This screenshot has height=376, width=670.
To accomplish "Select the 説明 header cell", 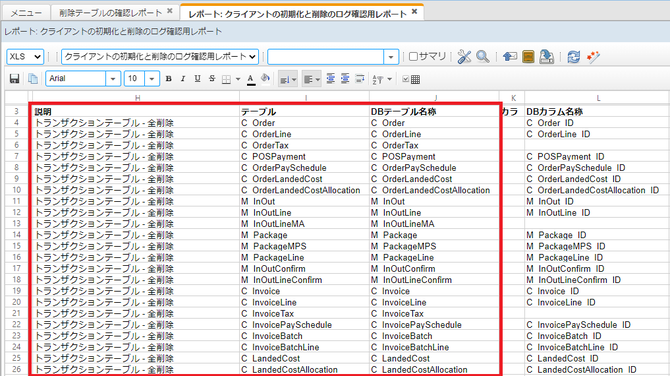I will click(136, 112).
